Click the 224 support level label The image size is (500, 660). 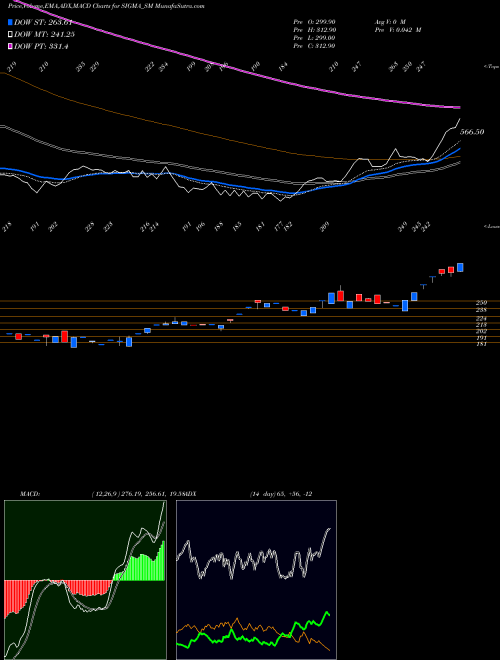(481, 319)
